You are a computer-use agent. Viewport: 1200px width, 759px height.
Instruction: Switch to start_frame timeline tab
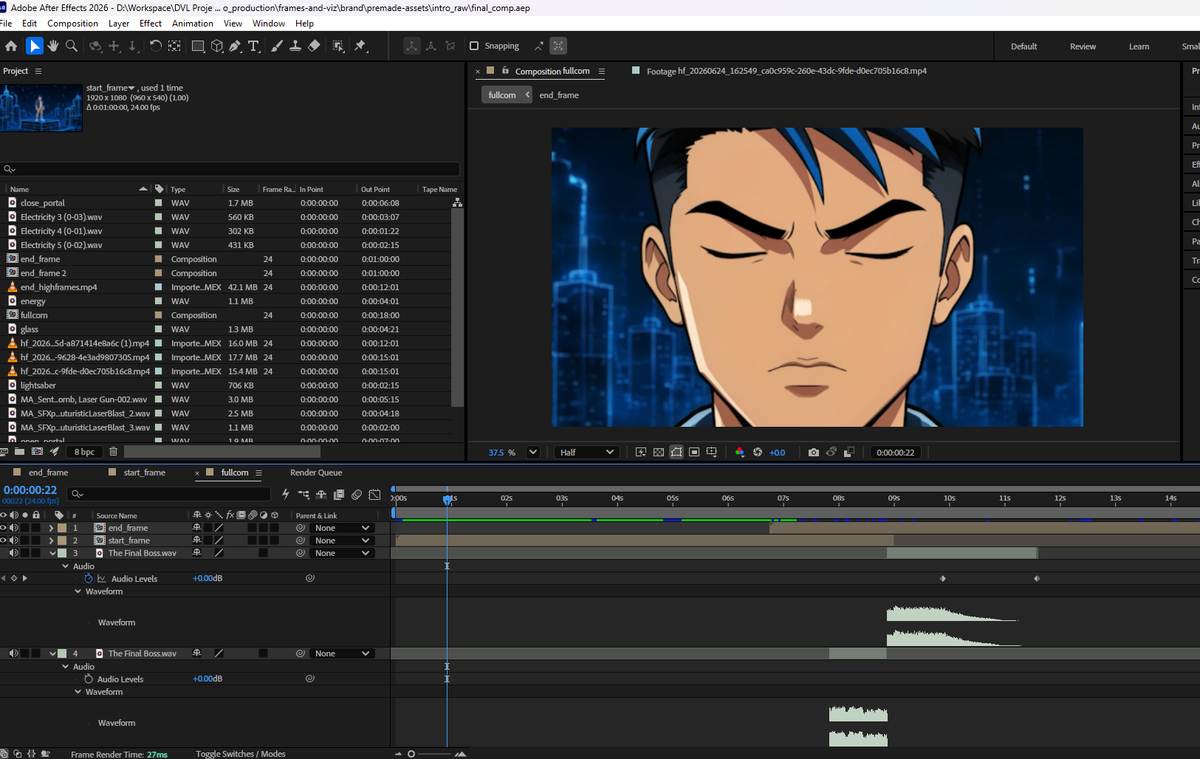[143, 472]
